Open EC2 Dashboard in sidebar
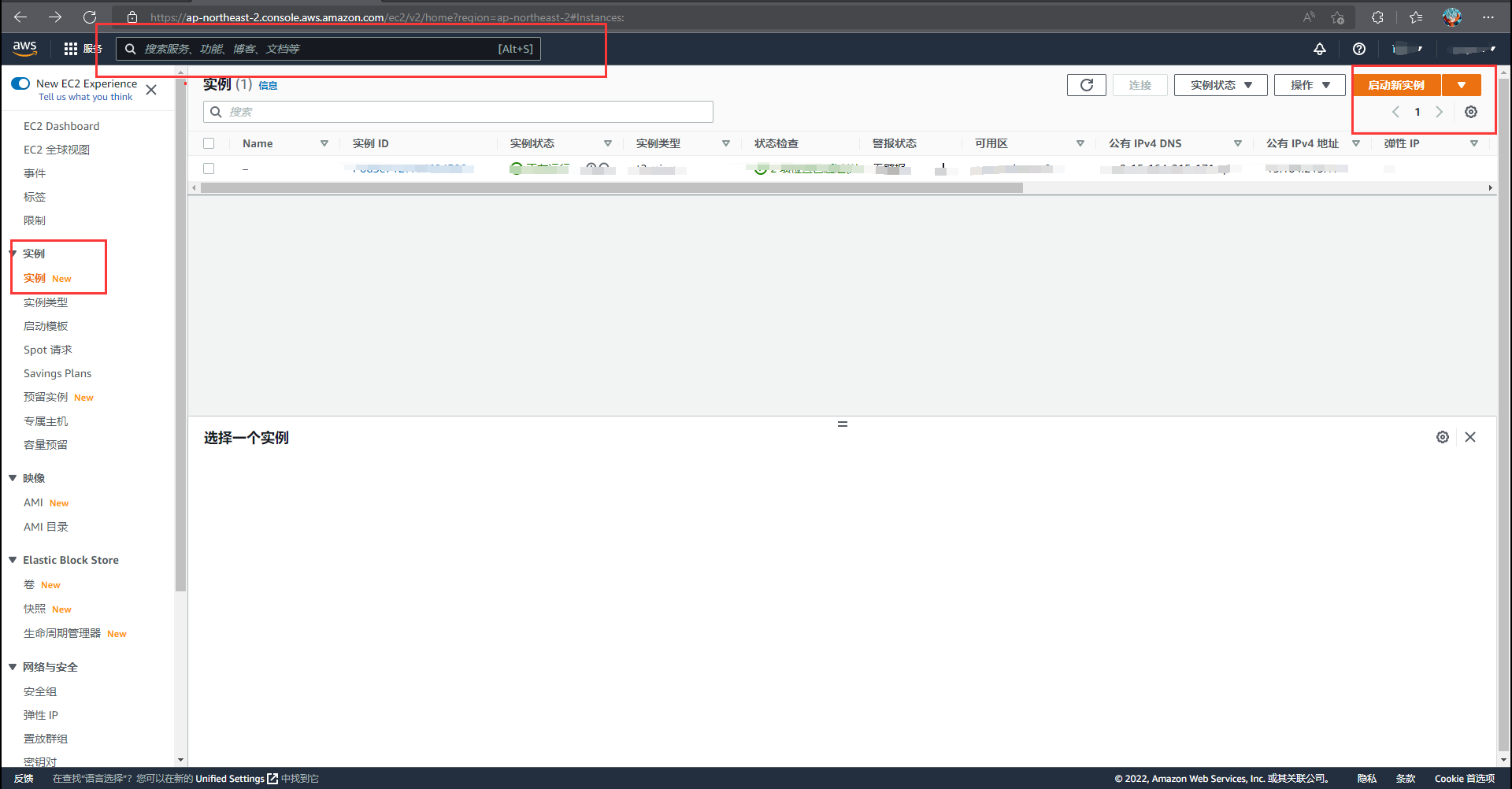The image size is (1512, 789). [61, 126]
